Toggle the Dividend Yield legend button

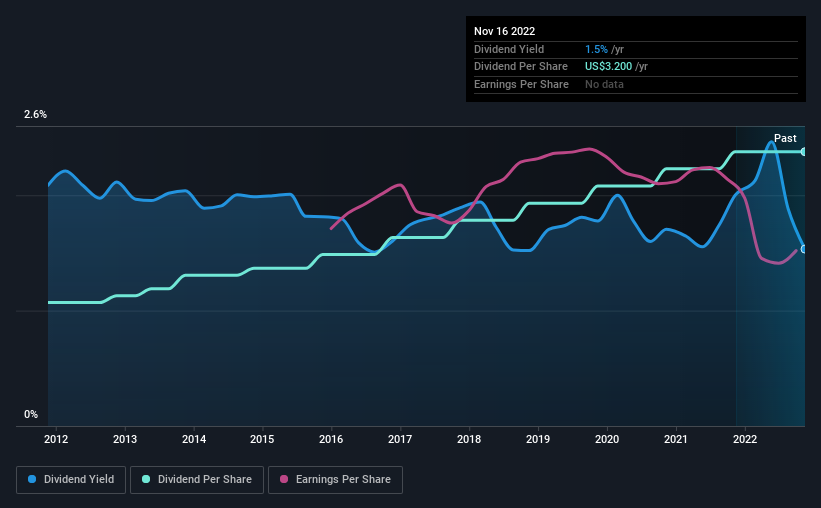tap(71, 480)
